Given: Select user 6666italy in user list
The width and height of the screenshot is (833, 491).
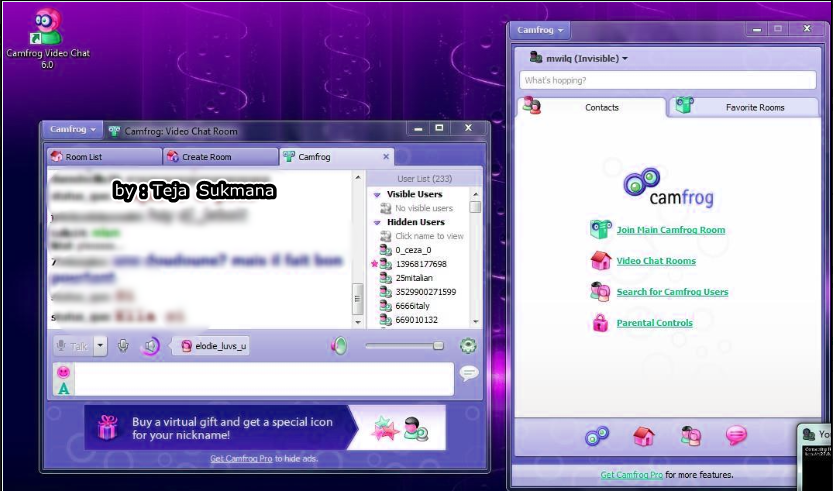Looking at the screenshot, I should (412, 306).
